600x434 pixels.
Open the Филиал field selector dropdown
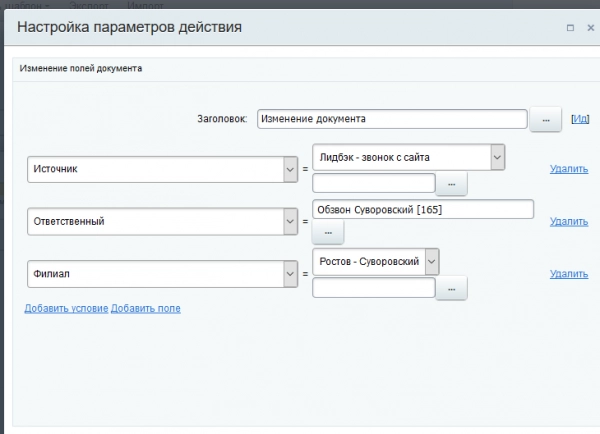[290, 273]
